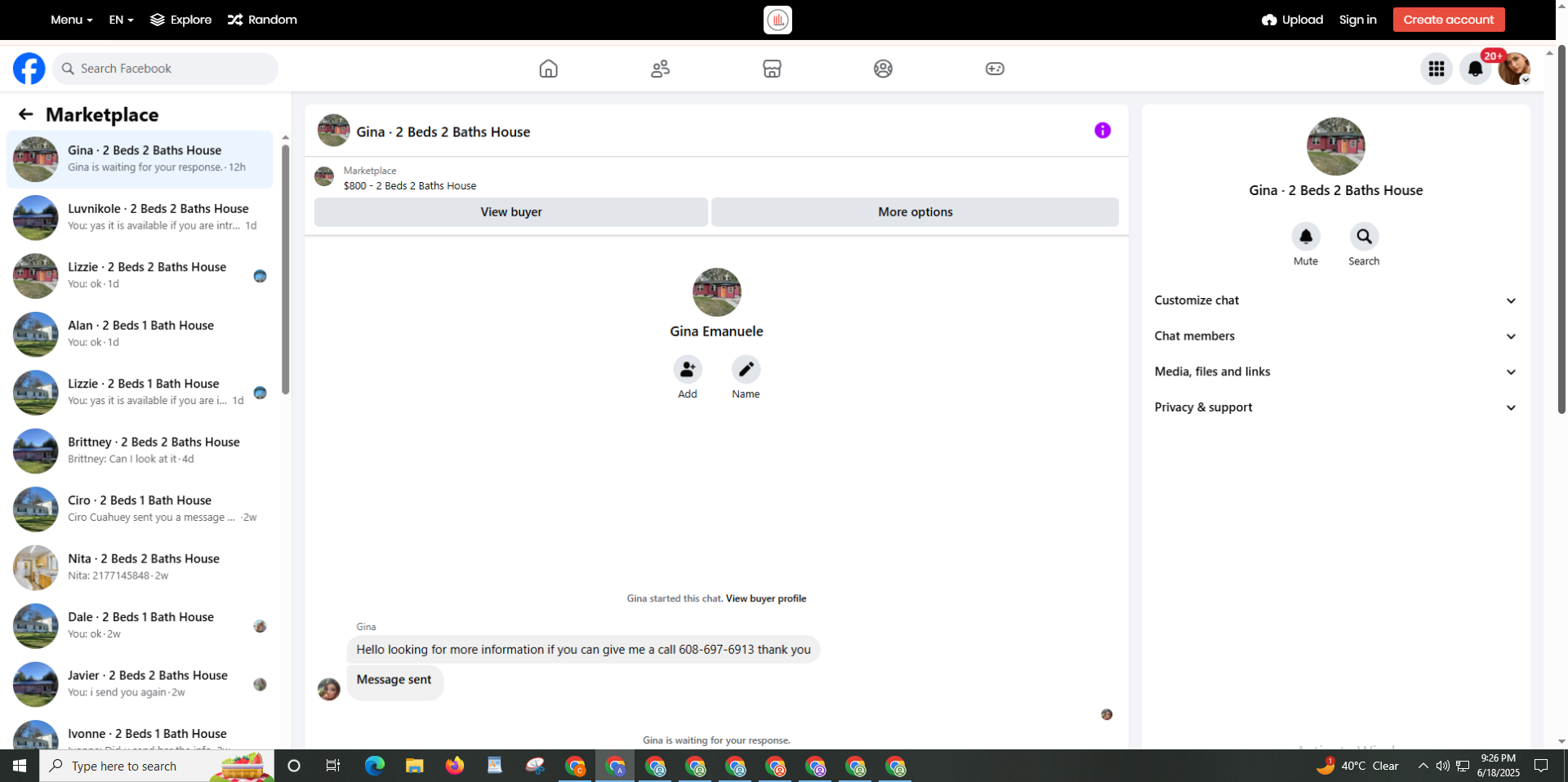Edit chat name with the pencil icon

(x=746, y=370)
